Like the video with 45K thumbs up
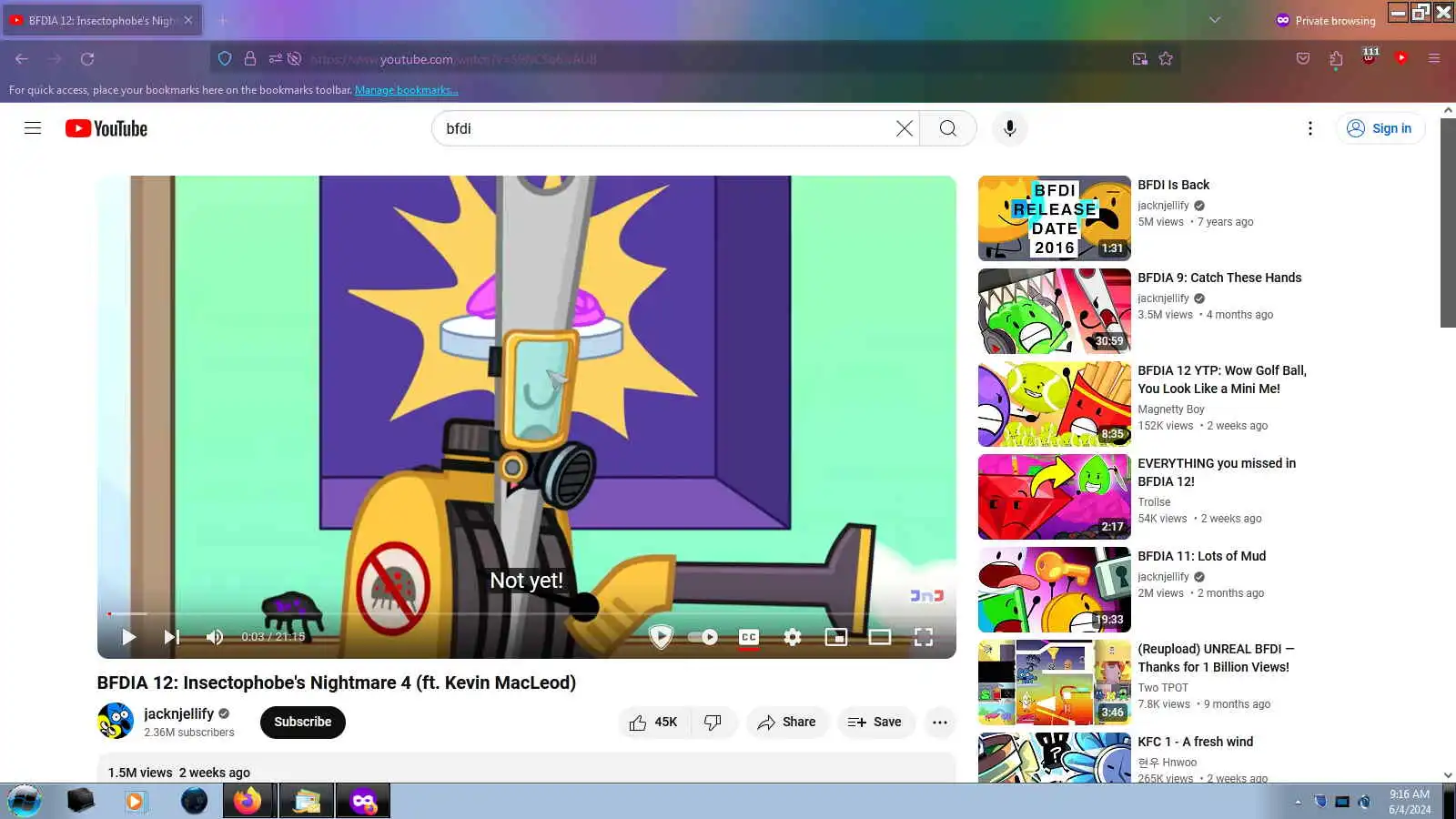The image size is (1456, 819). (654, 723)
